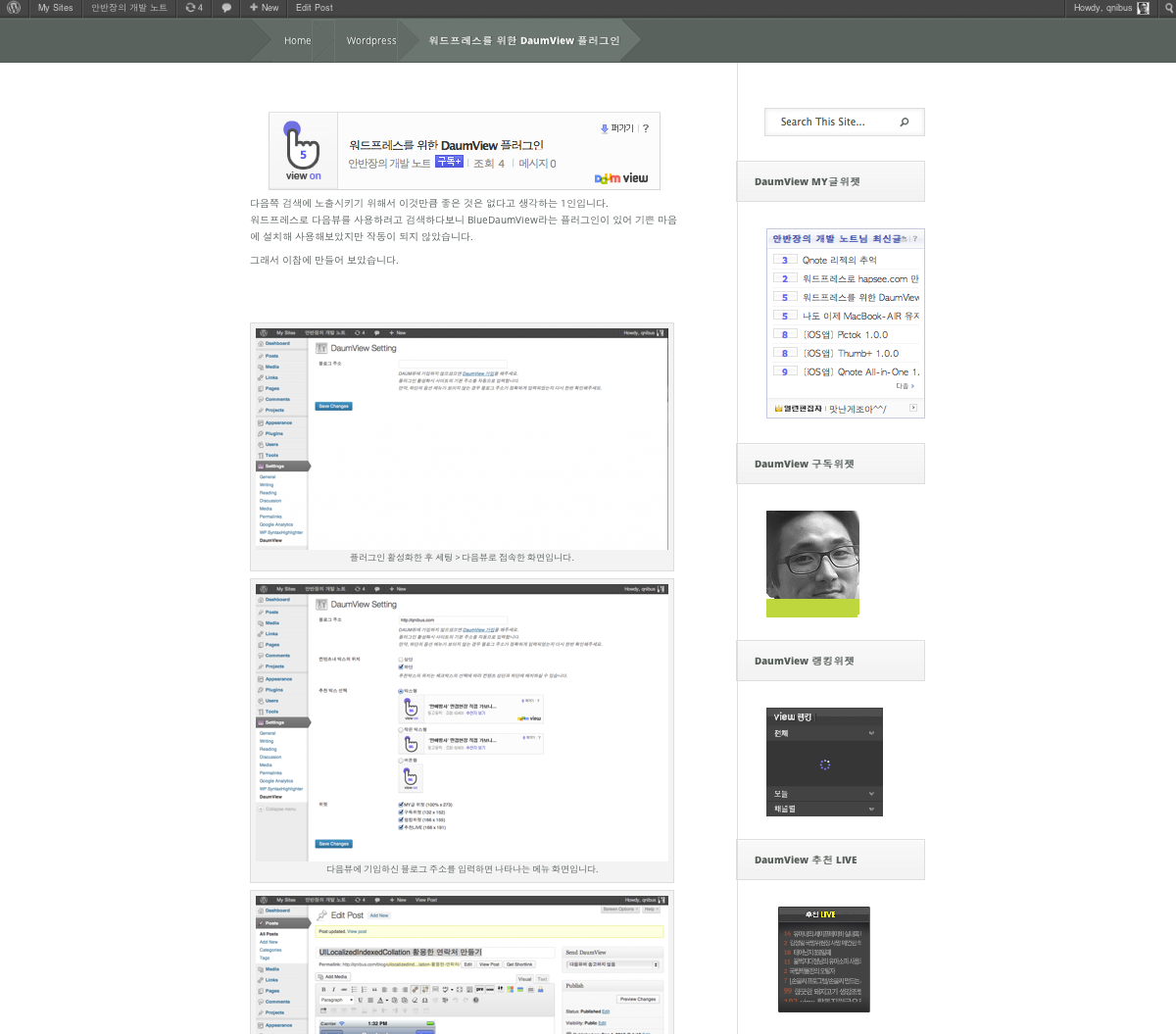Click the 구독+ subscribe button

tap(449, 162)
